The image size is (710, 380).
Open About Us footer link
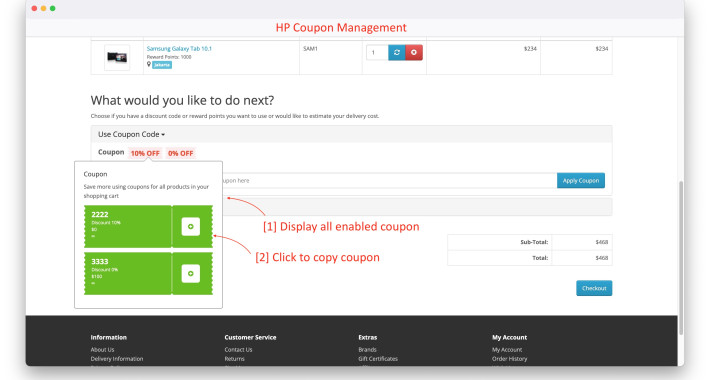coord(102,350)
